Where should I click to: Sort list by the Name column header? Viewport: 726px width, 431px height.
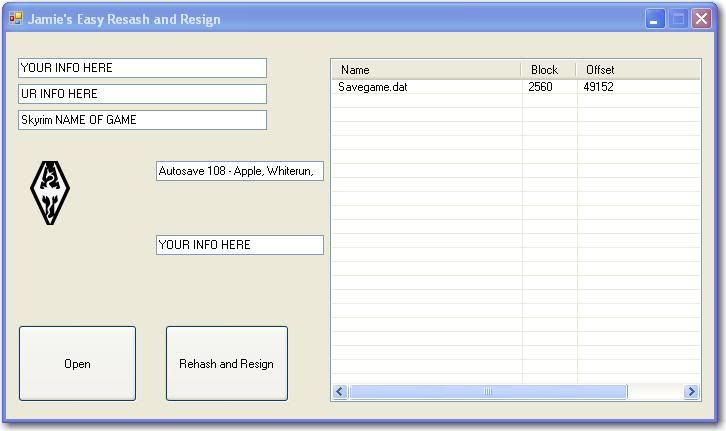(426, 70)
